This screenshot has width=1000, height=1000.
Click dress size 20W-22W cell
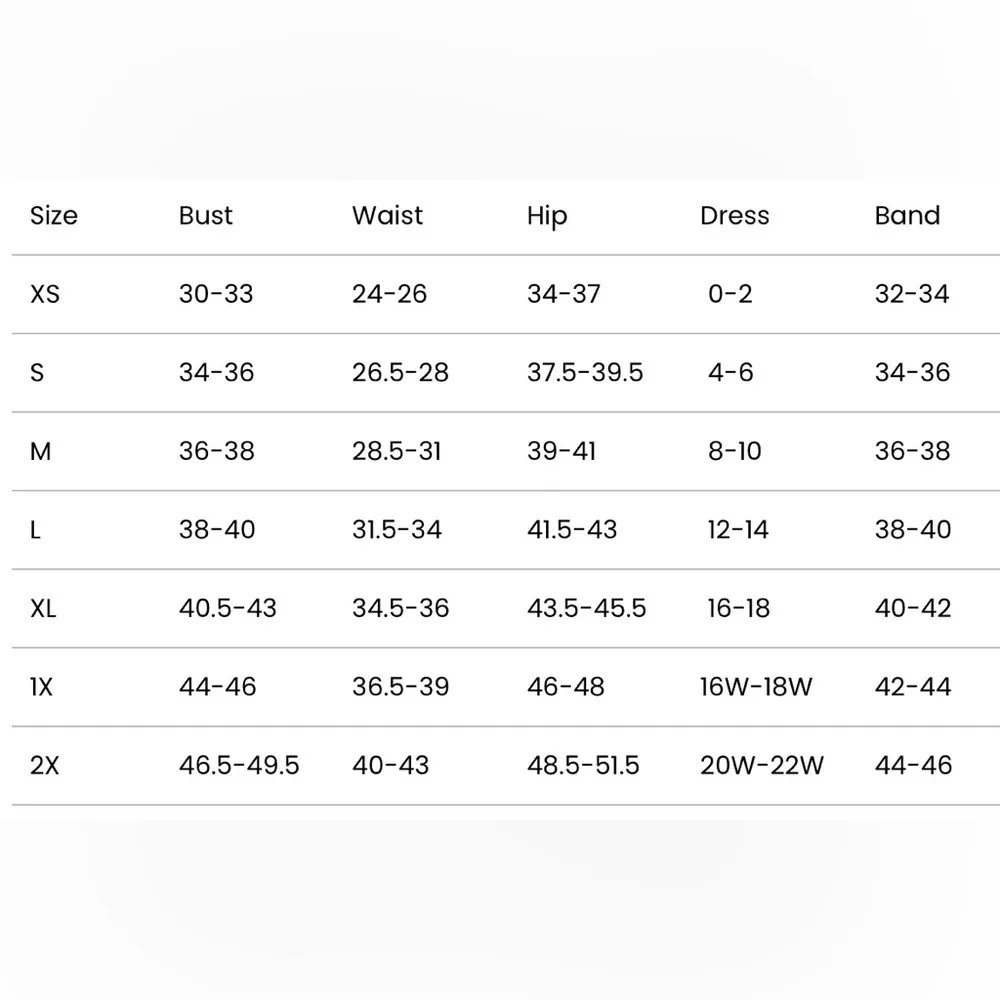tap(762, 766)
